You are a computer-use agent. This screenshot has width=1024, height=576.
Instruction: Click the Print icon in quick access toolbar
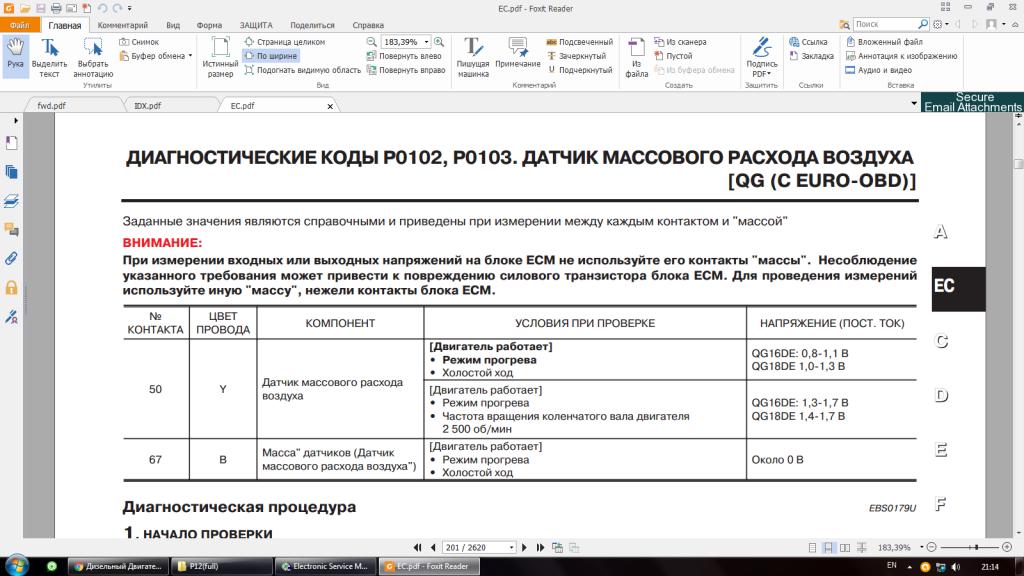56,8
